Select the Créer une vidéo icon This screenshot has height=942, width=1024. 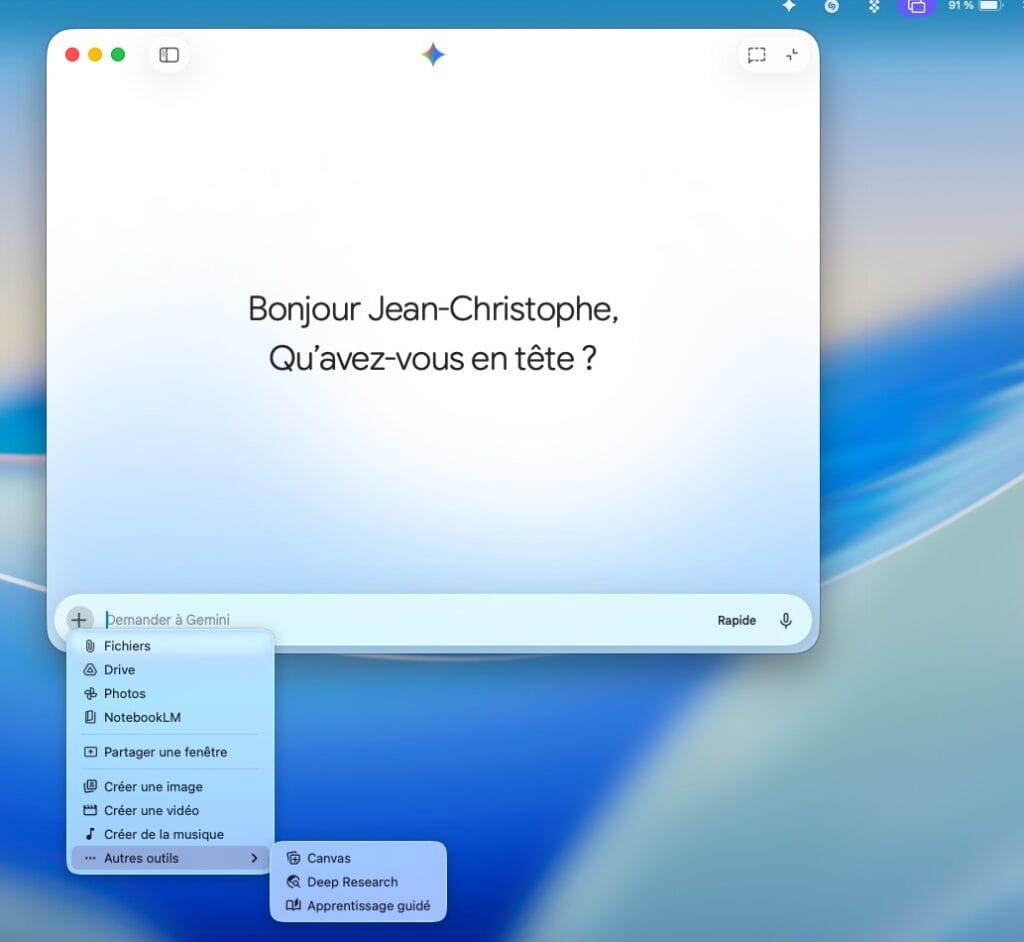tap(89, 810)
